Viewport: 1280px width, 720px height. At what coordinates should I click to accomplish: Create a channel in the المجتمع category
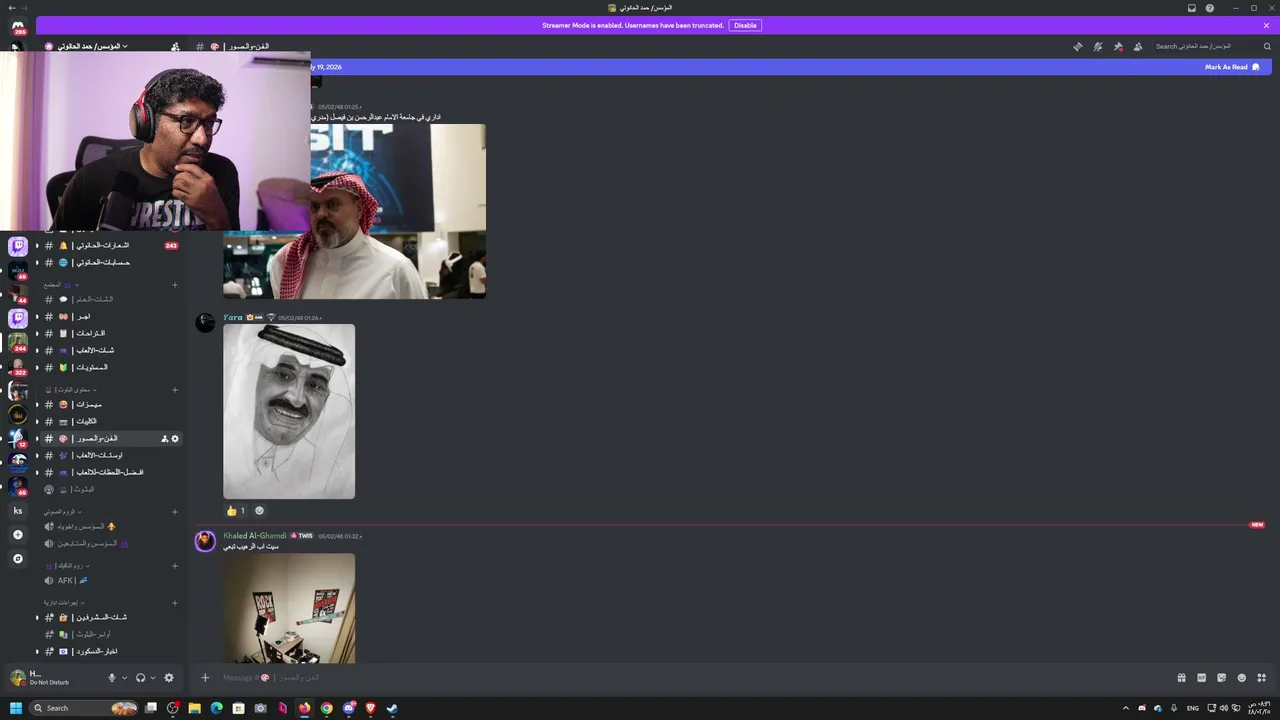pyautogui.click(x=175, y=285)
